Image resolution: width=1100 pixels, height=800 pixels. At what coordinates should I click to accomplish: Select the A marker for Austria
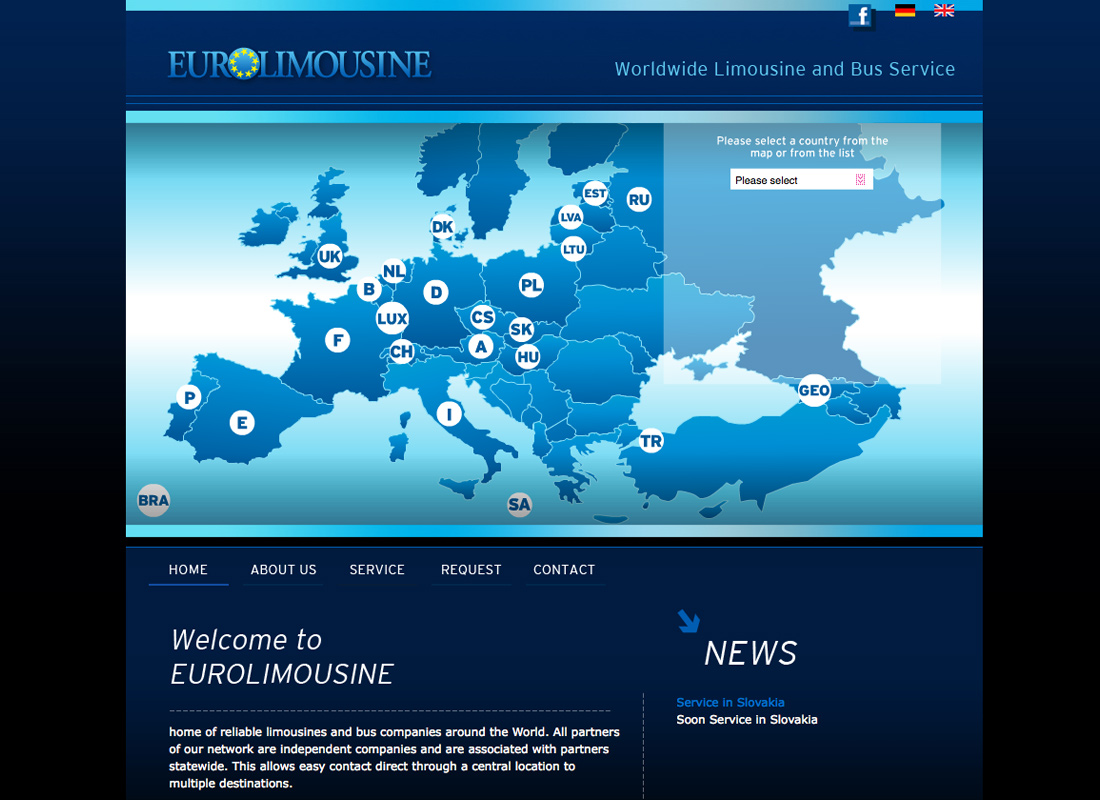click(481, 346)
